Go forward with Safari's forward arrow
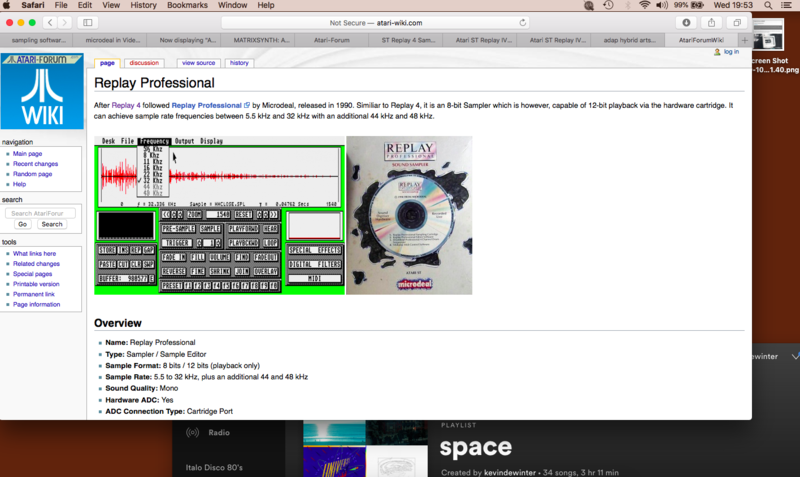800x477 pixels. [64, 22]
